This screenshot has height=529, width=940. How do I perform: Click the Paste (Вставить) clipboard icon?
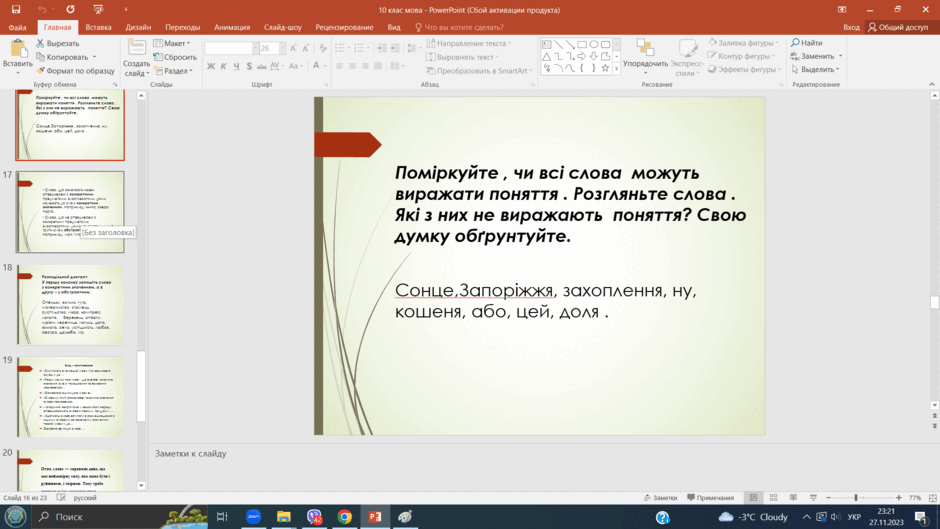pyautogui.click(x=17, y=49)
